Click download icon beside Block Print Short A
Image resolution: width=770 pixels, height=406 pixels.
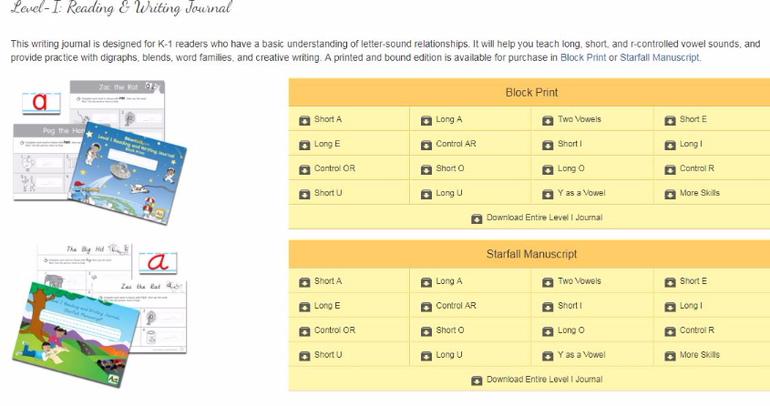pyautogui.click(x=305, y=120)
